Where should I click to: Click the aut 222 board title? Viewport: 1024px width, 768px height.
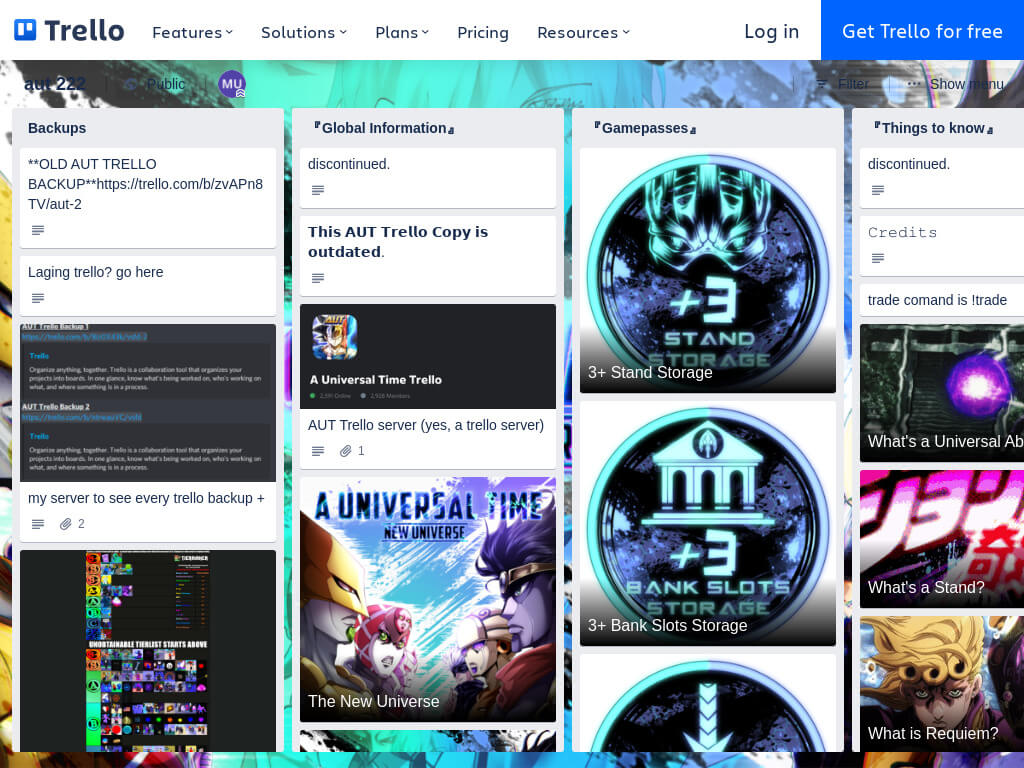click(55, 84)
